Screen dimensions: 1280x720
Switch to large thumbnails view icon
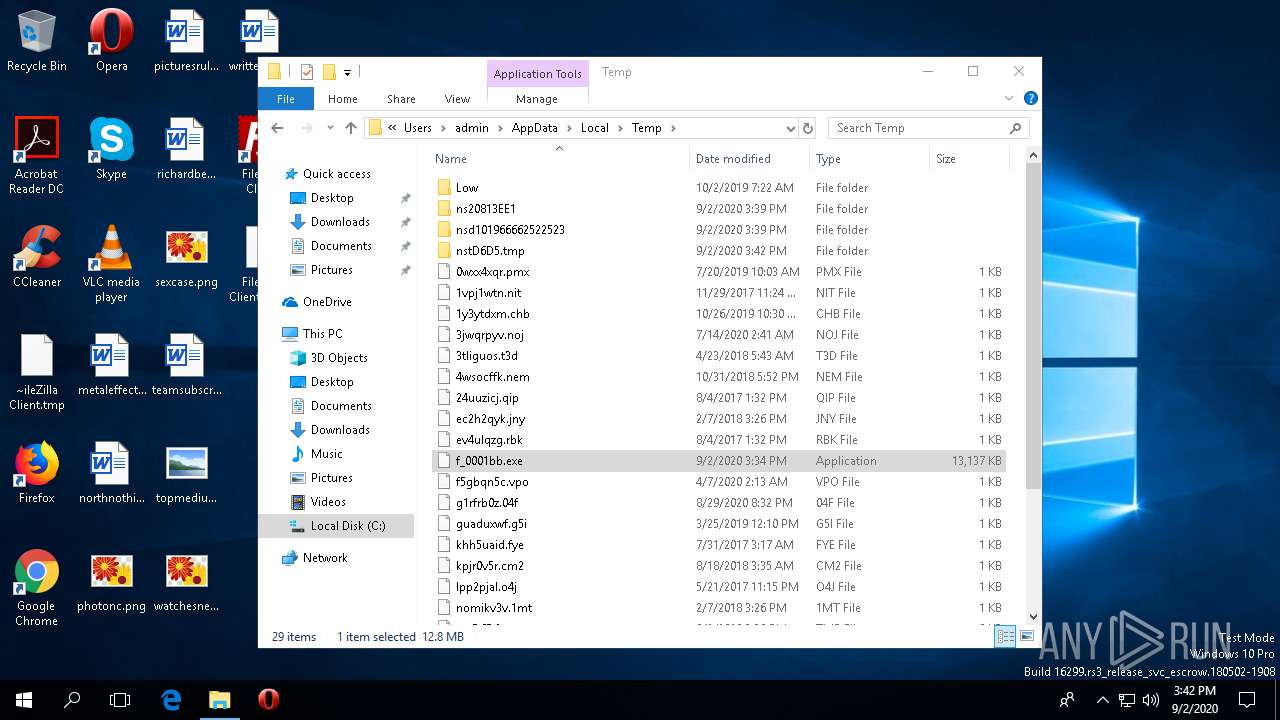click(x=1026, y=636)
